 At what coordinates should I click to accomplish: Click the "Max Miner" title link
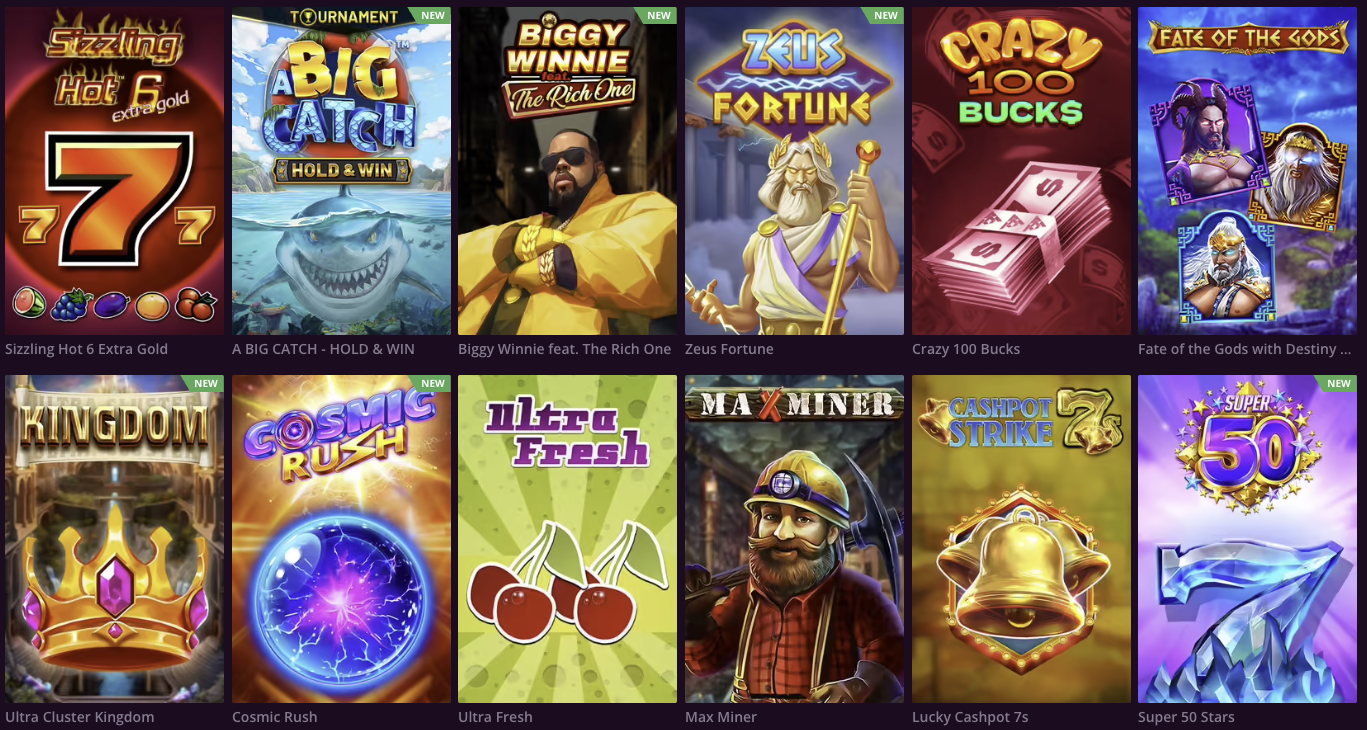click(721, 717)
